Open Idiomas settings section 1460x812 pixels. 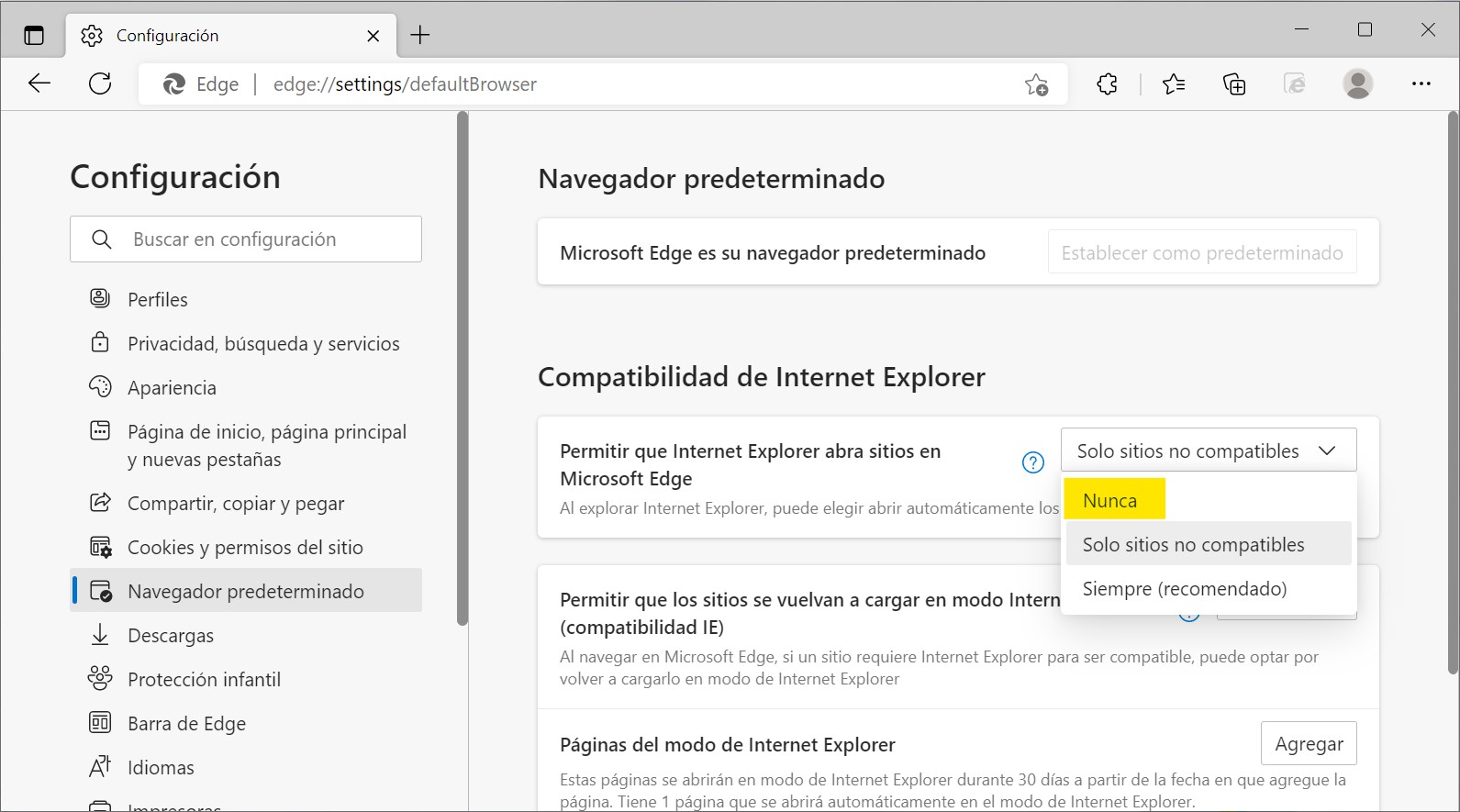point(246,768)
